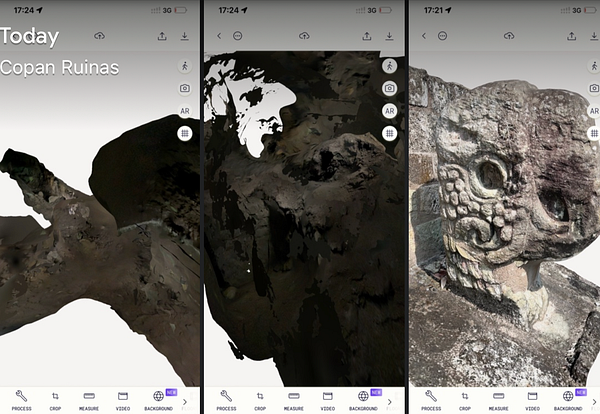Toggle grid icon in right screen
Image resolution: width=600 pixels, height=414 pixels.
594,134
